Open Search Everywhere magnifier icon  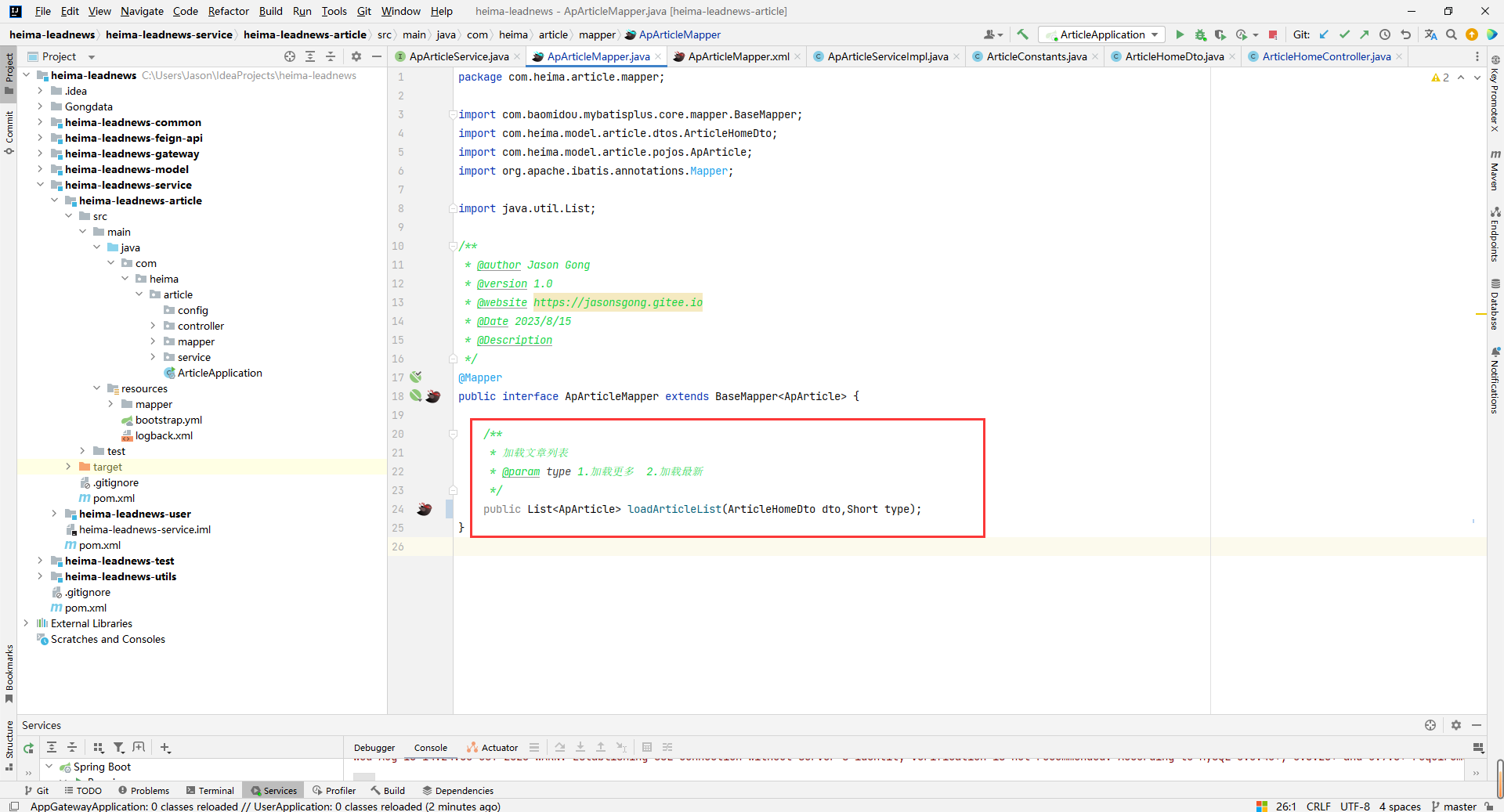click(1452, 34)
